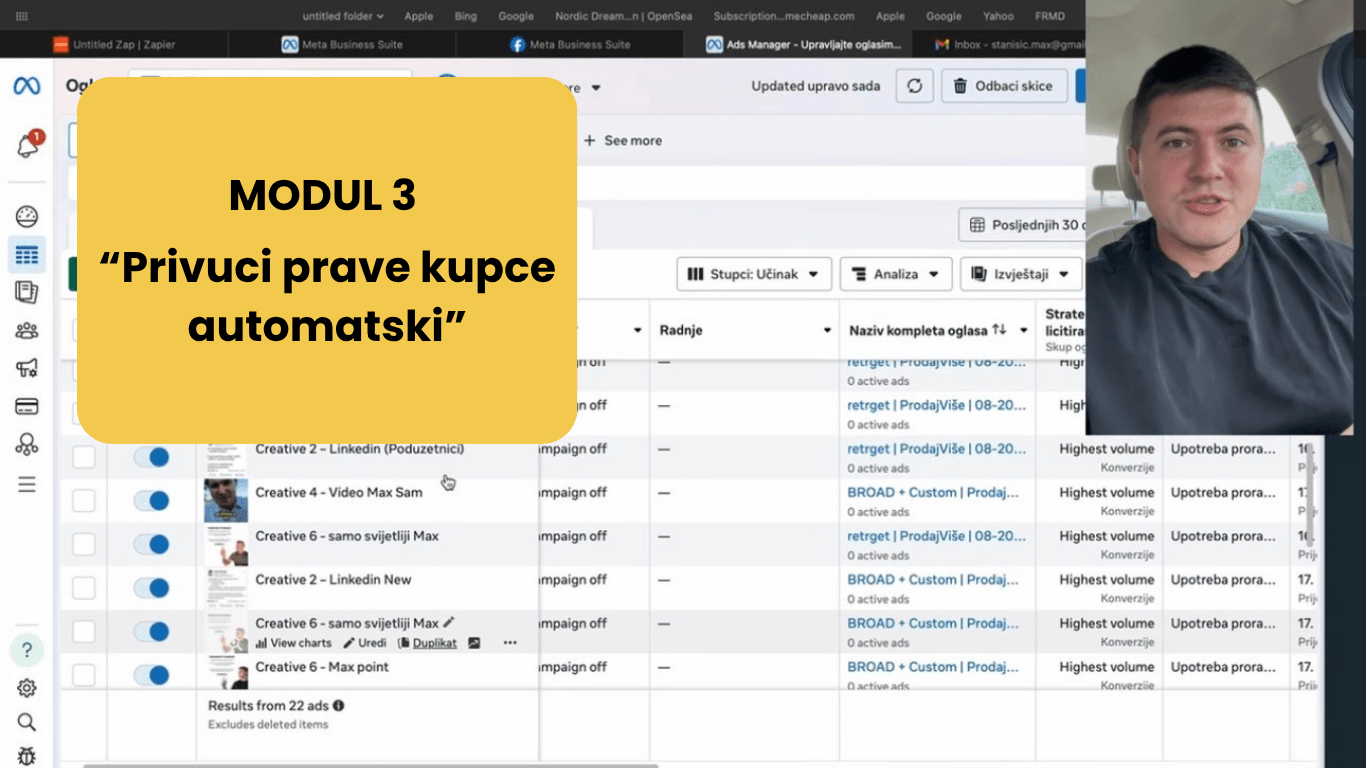Open the settings gear in left sidebar
Image resolution: width=1366 pixels, height=768 pixels.
(x=27, y=688)
